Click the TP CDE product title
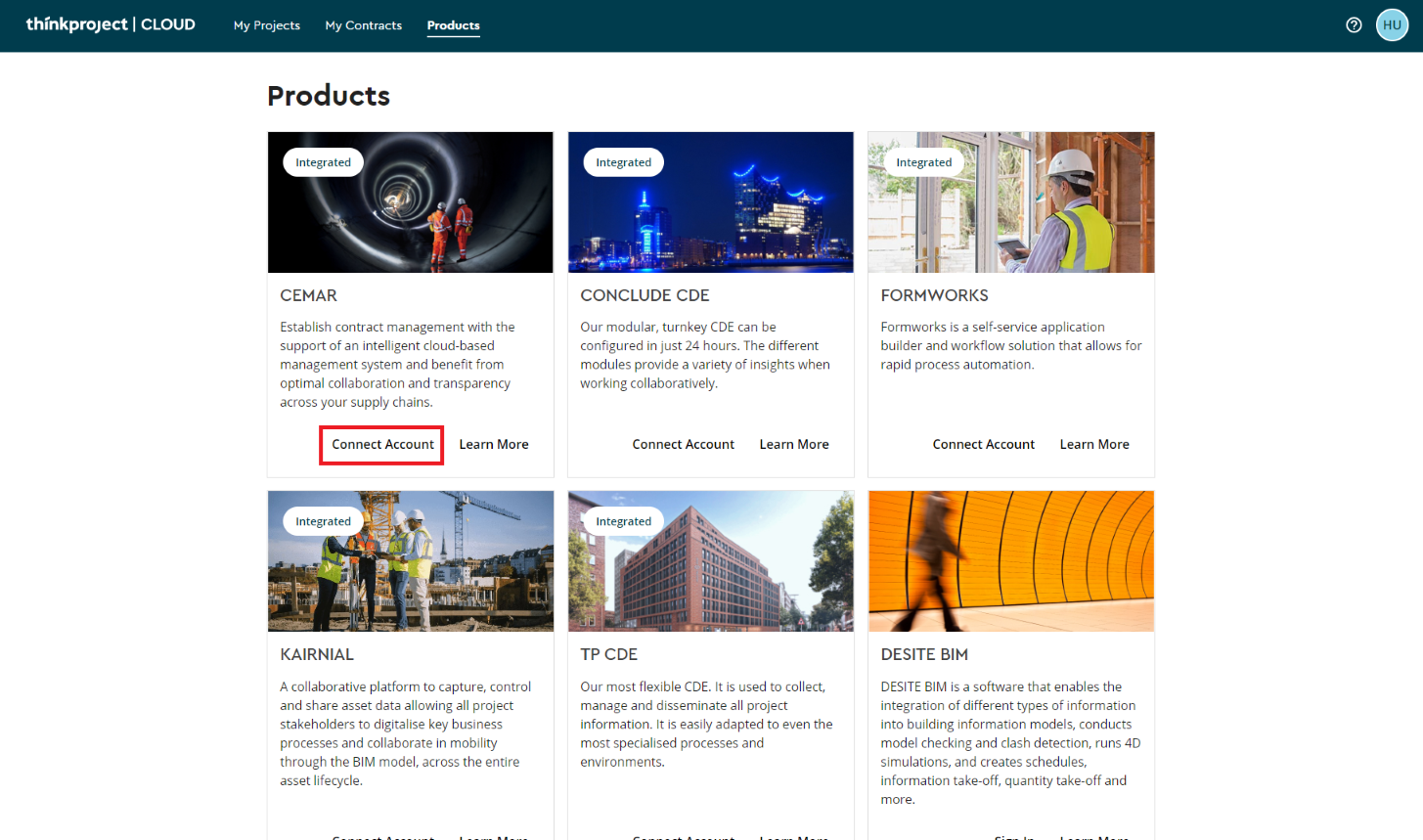Screen dimensions: 1423x840 click(608, 654)
